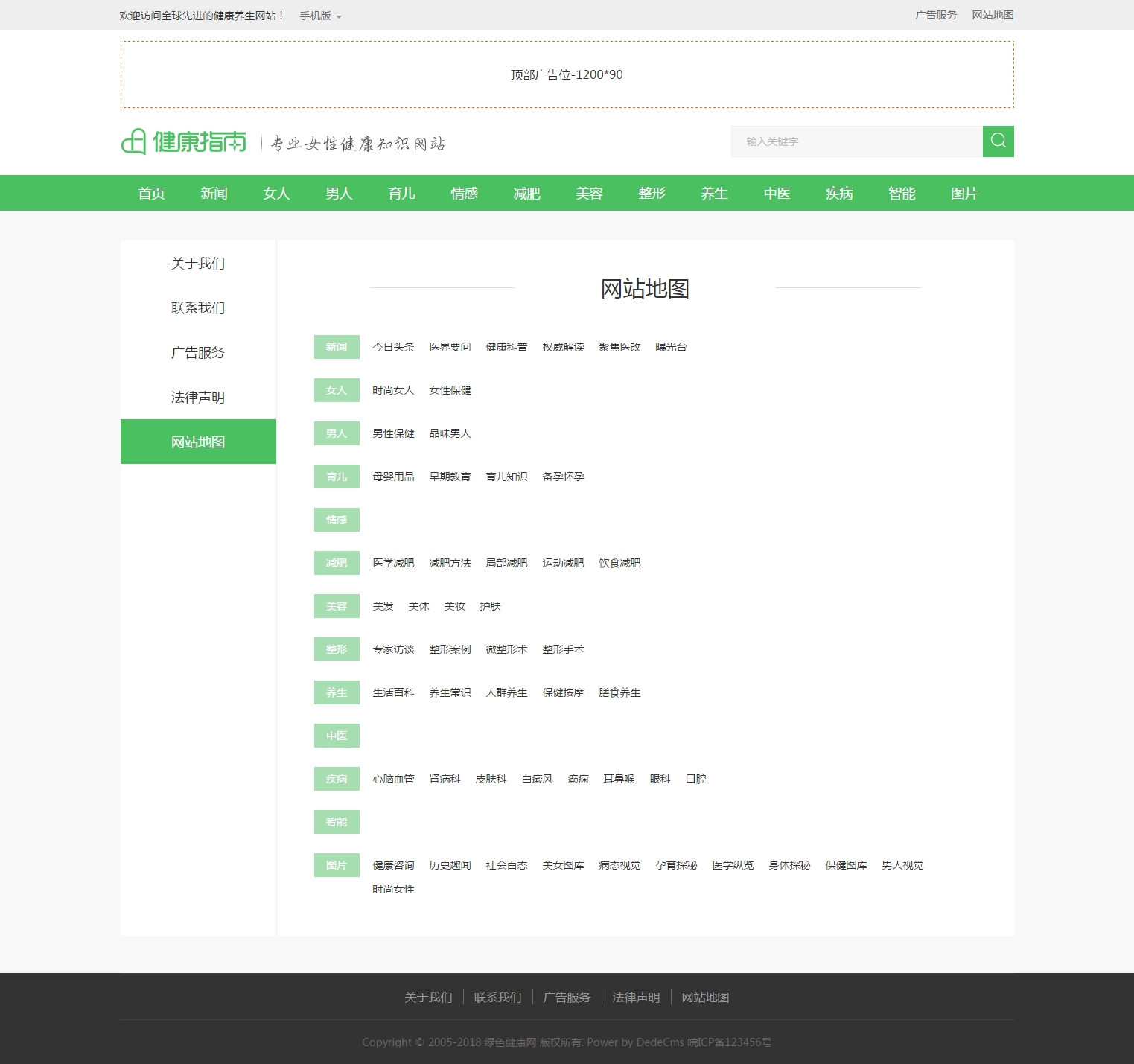
Task: Click the active 网站地图 sidebar tab
Action: tap(198, 442)
